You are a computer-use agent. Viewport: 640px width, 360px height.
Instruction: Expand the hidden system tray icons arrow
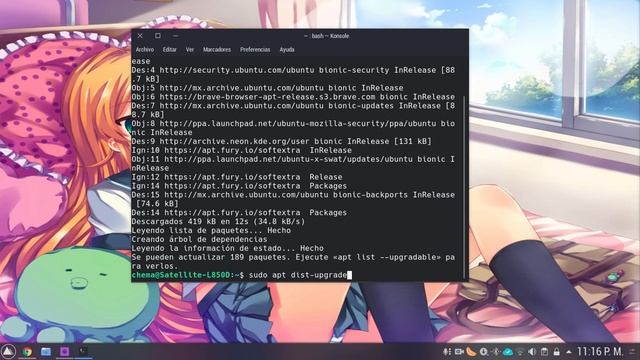[x=569, y=351]
